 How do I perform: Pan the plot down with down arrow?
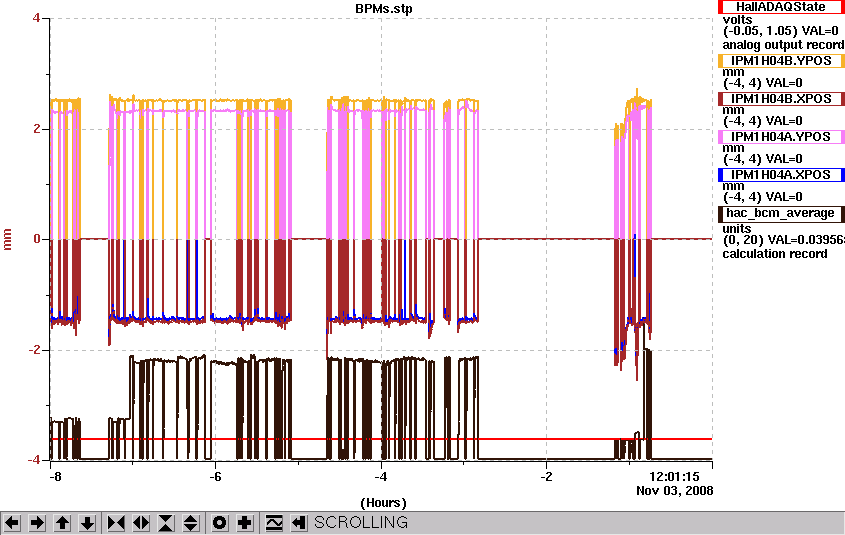click(x=87, y=523)
